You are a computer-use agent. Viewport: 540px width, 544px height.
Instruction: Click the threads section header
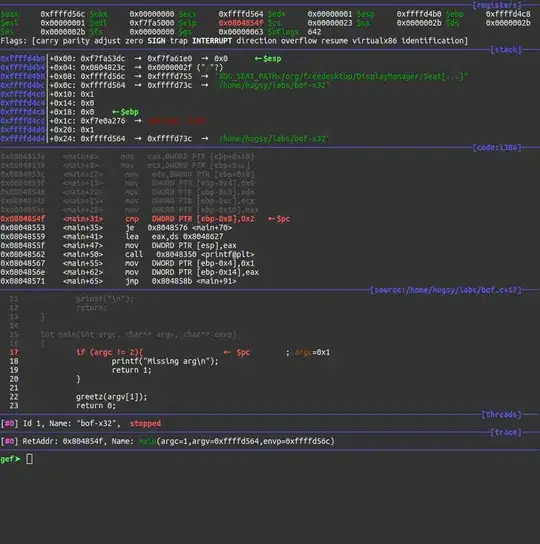point(501,414)
